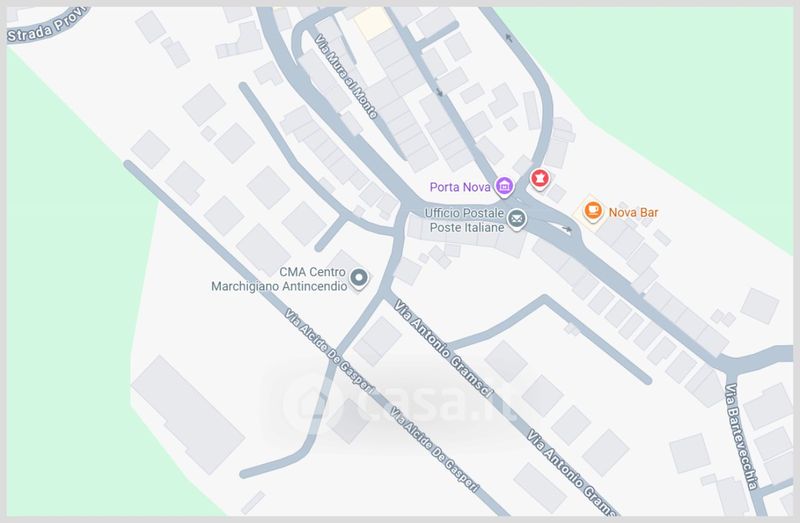Click the yellow highlighted building block
Viewport: 800px width, 523px height.
click(x=373, y=22)
